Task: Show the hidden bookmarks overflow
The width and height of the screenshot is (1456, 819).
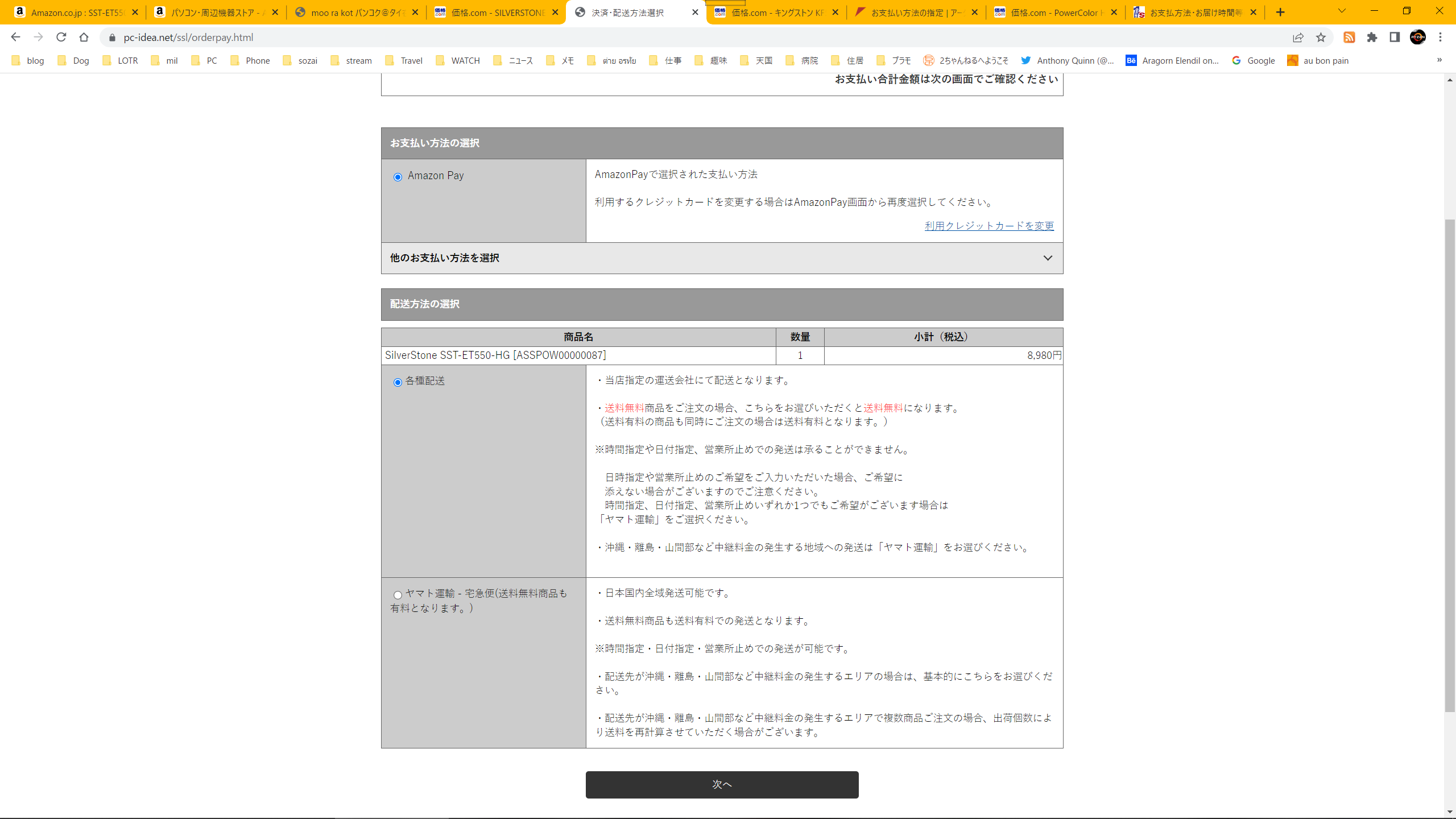Action: click(1440, 60)
